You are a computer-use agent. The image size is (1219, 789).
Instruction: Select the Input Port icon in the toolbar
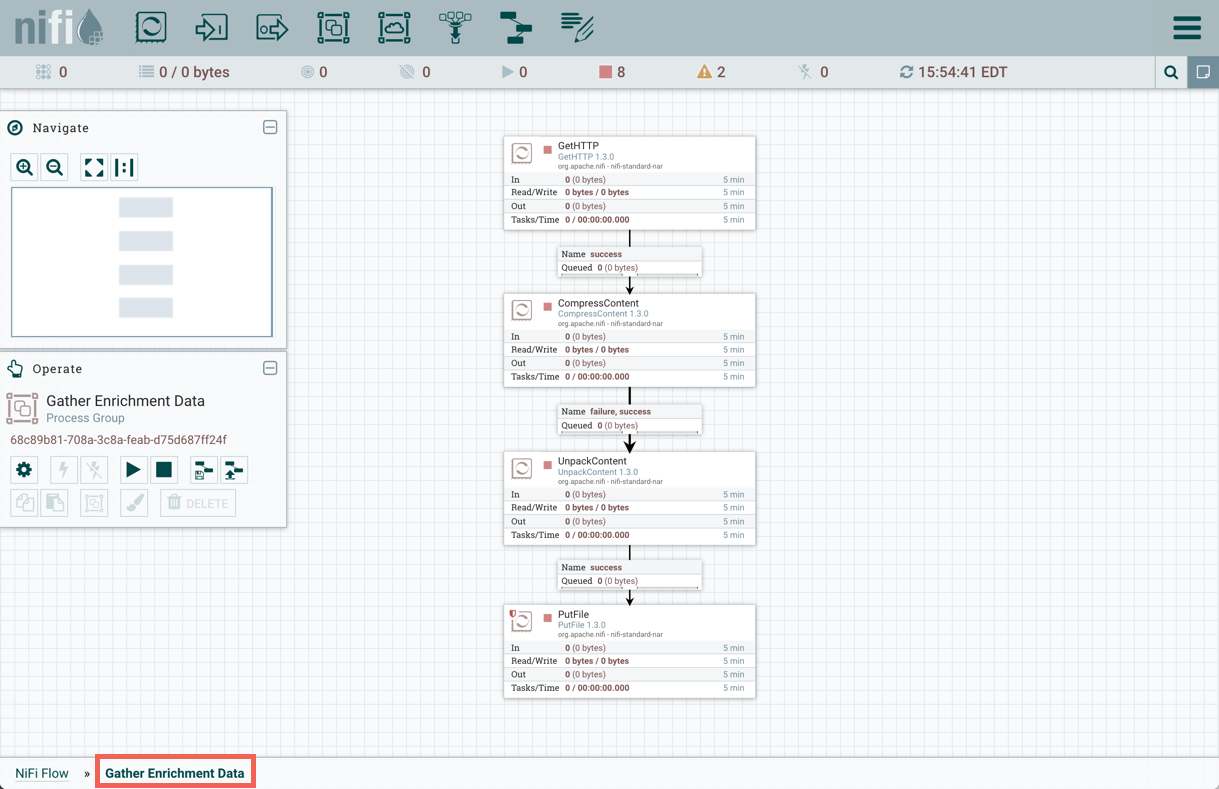[x=211, y=27]
